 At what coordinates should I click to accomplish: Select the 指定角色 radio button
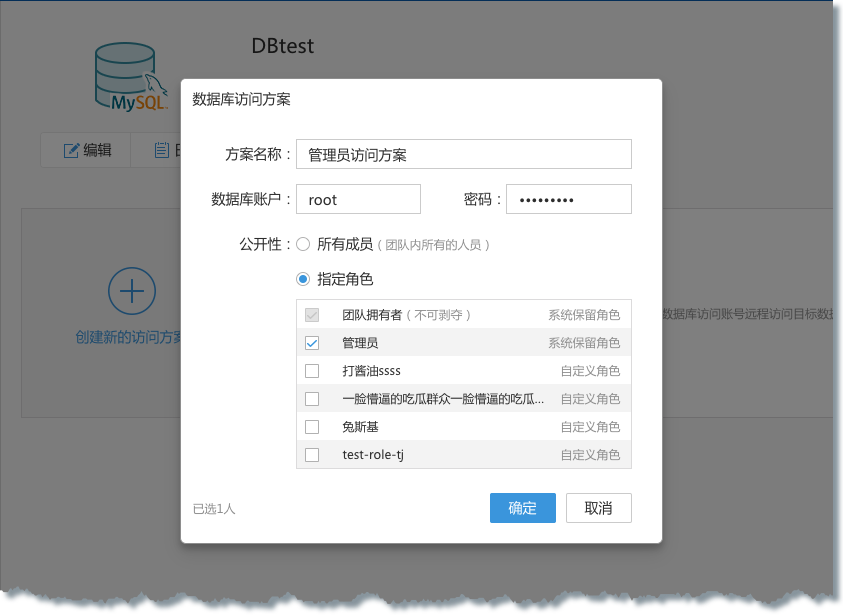[303, 279]
